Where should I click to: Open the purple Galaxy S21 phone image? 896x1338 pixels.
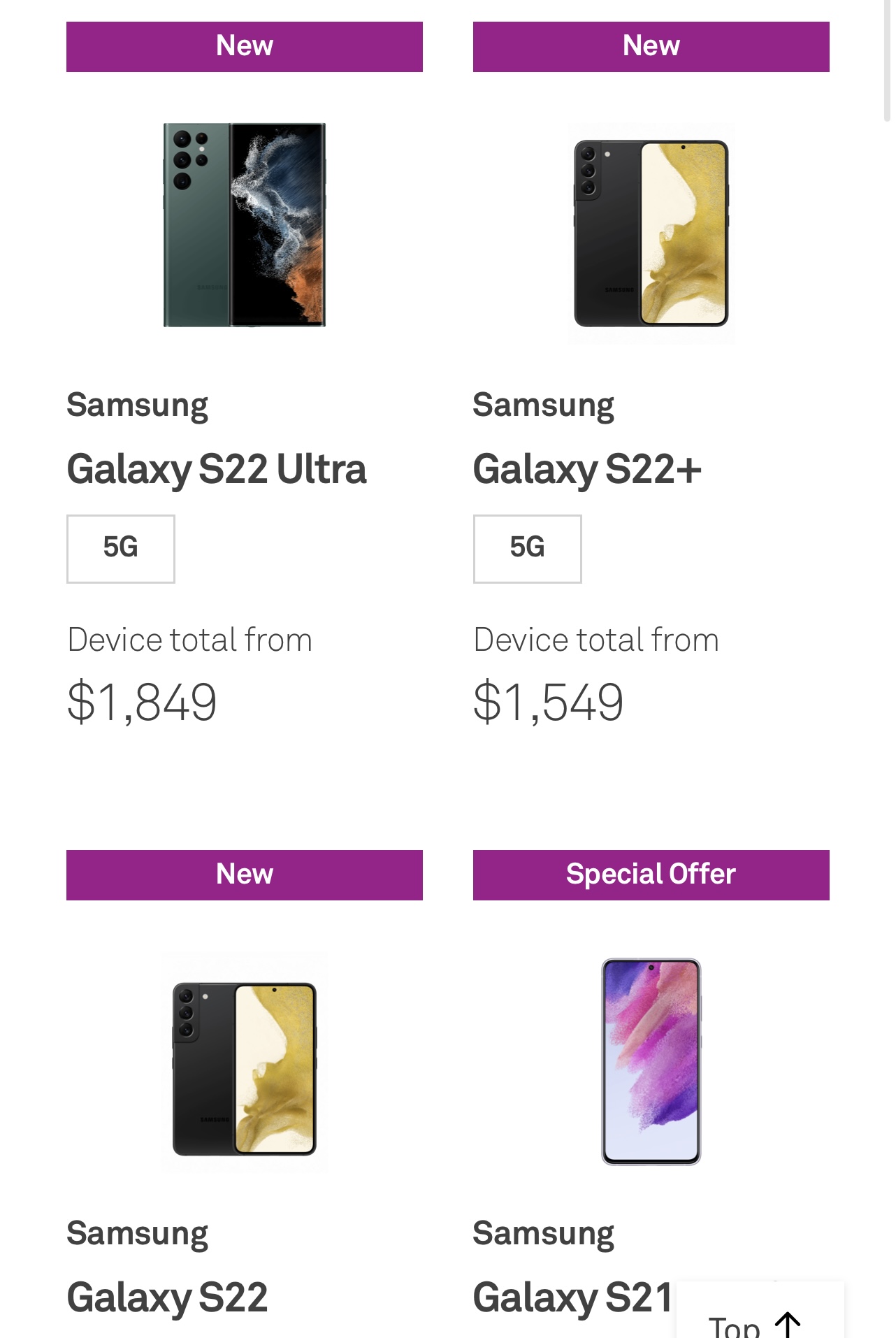tap(651, 1060)
